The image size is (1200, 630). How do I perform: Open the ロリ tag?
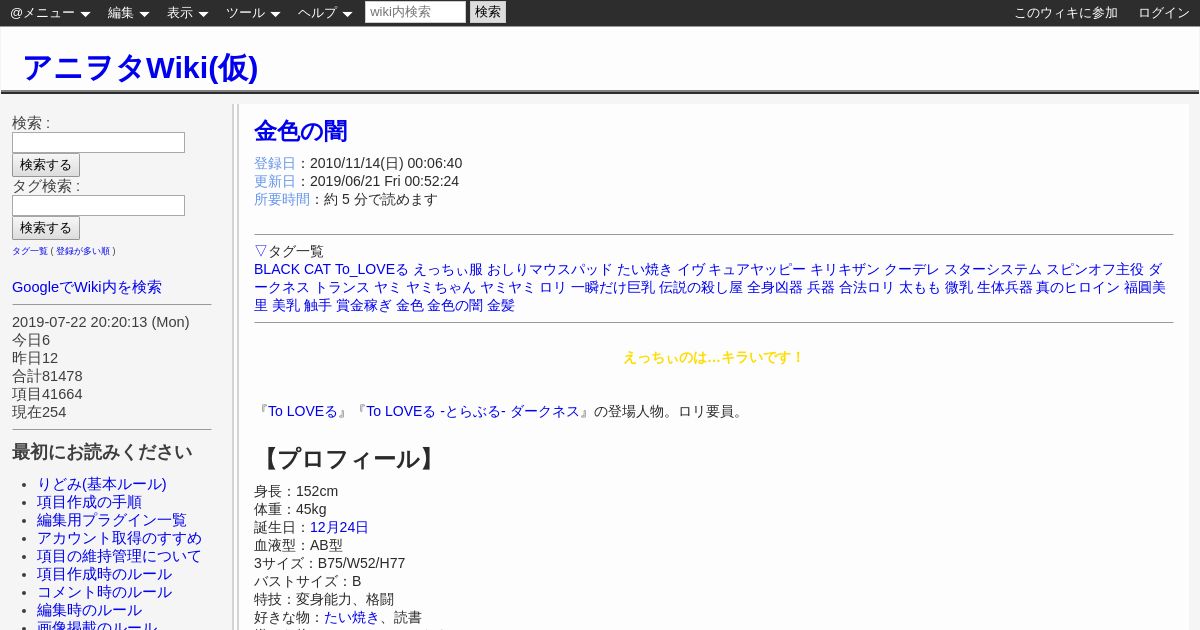tap(553, 287)
